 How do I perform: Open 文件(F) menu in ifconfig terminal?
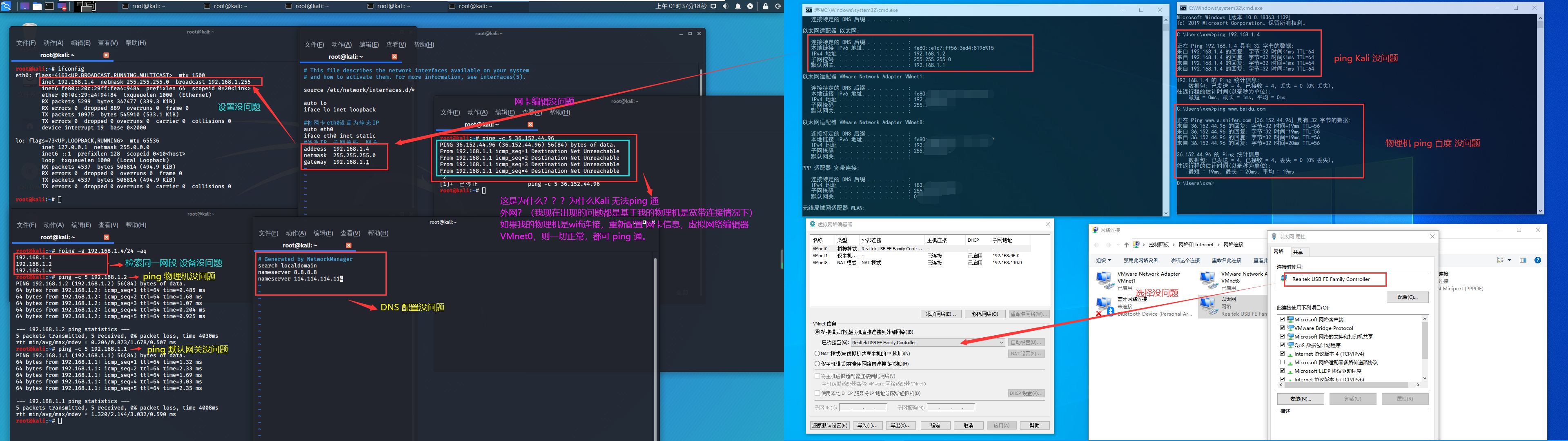[26, 43]
